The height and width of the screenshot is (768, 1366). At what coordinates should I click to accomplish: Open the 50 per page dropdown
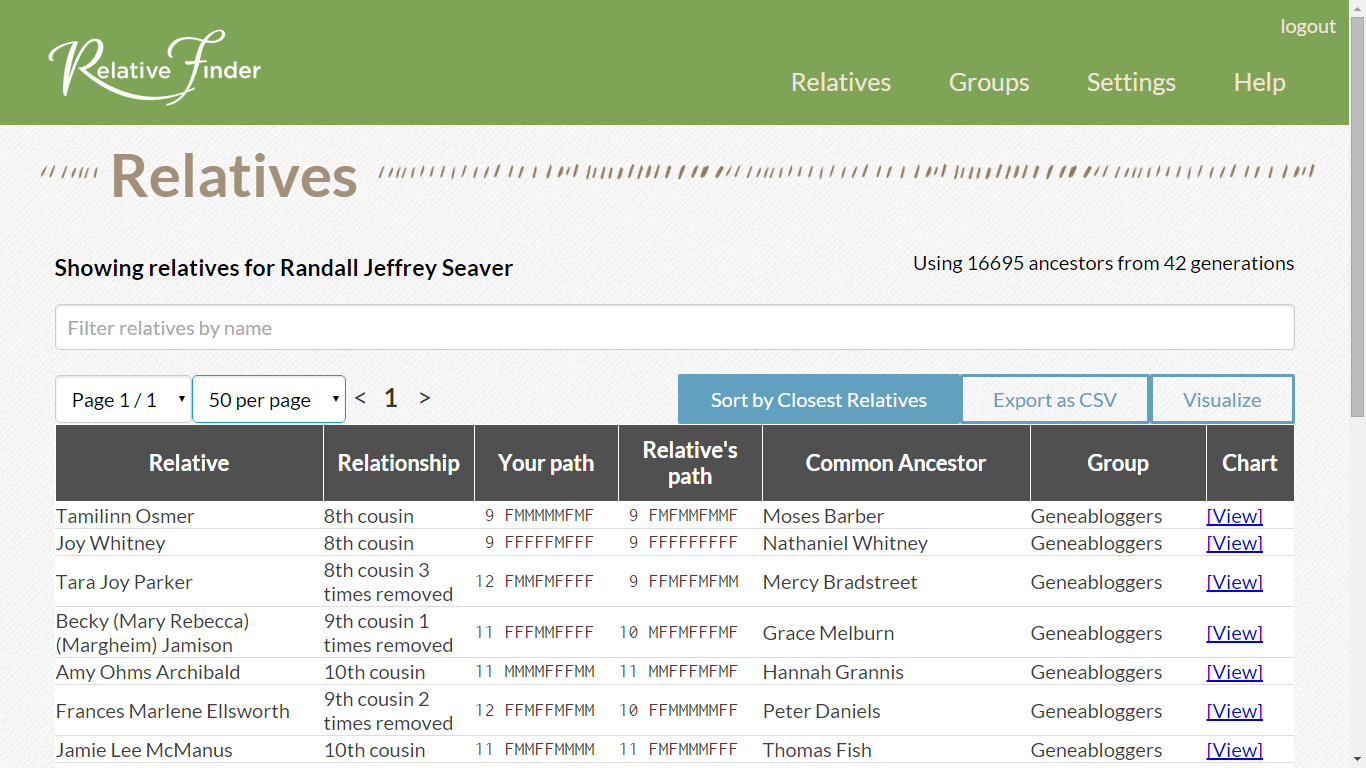tap(268, 398)
